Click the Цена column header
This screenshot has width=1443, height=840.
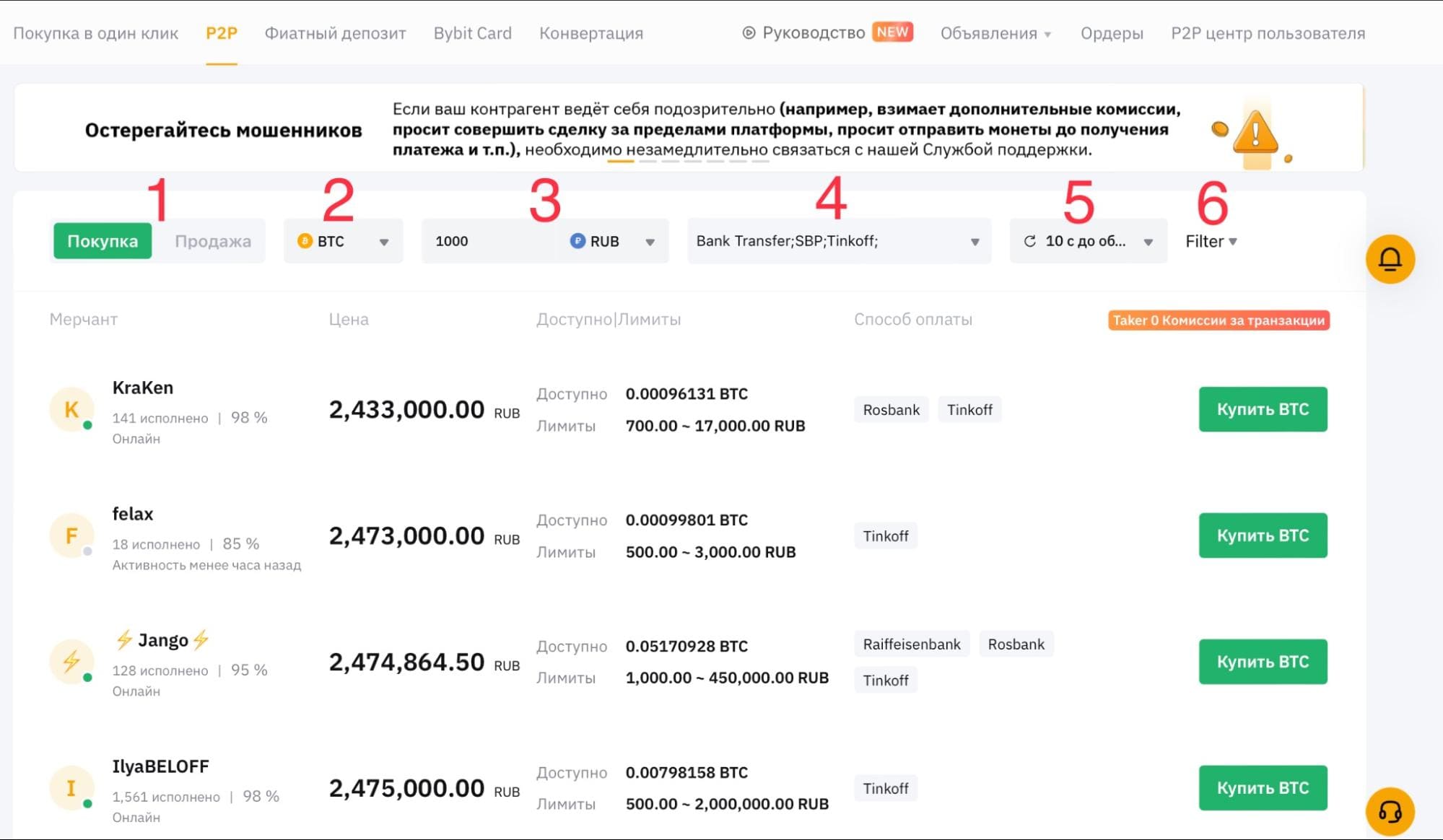pos(349,319)
